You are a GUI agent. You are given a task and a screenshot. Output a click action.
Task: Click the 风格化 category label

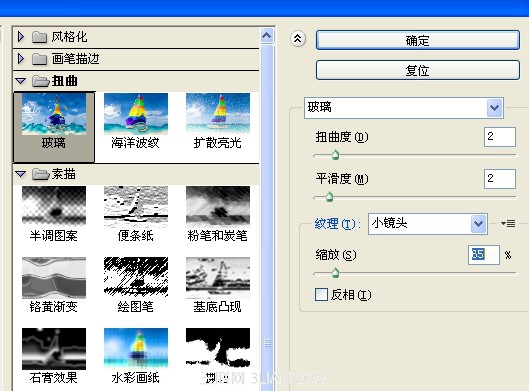click(69, 37)
